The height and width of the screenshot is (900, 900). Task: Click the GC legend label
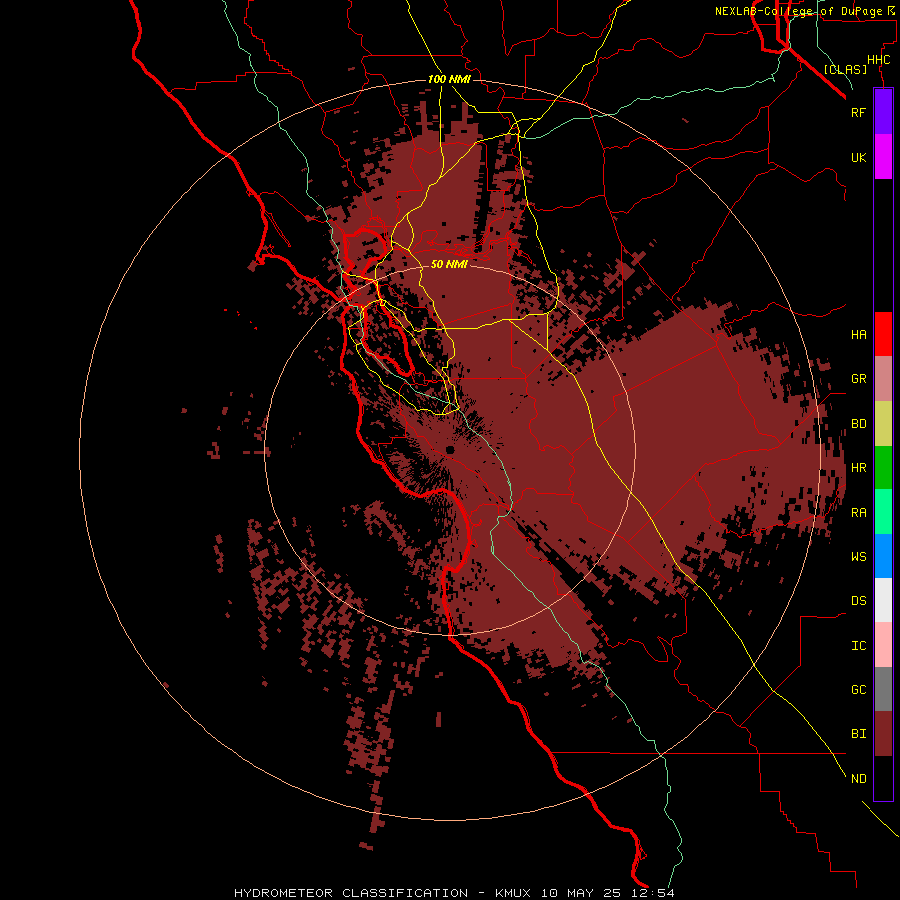[x=858, y=690]
